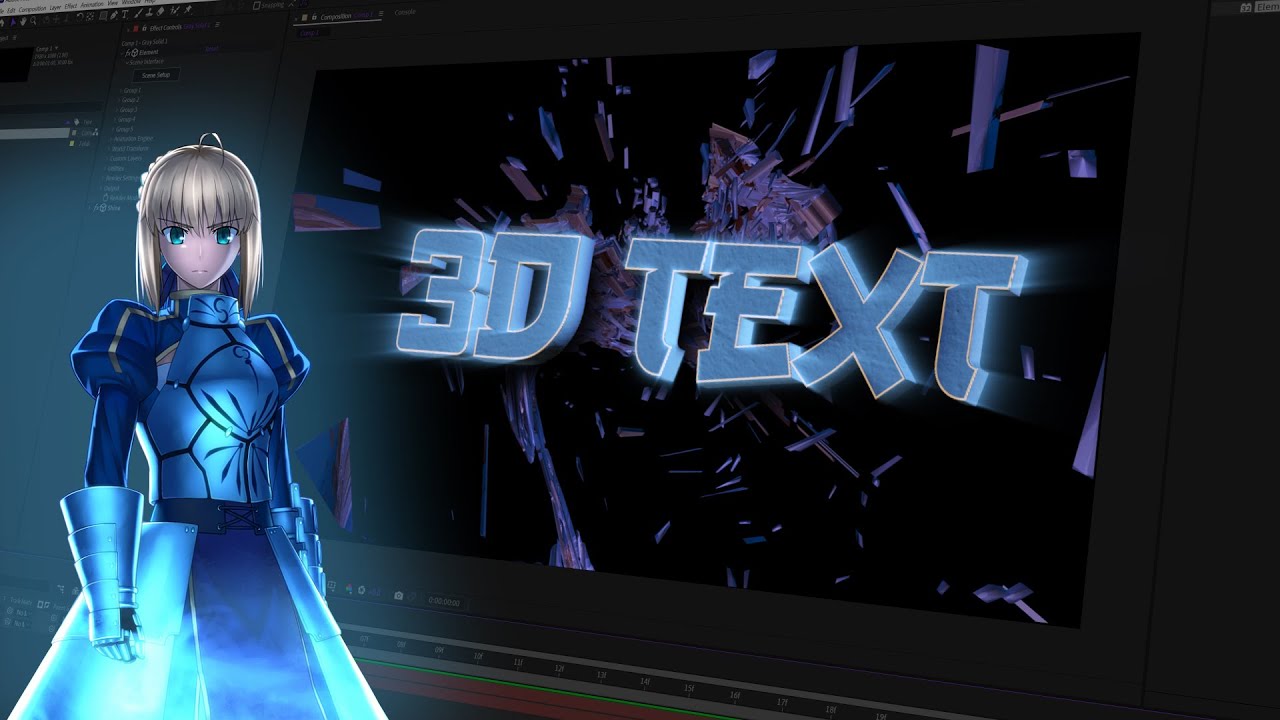This screenshot has width=1280, height=720.
Task: Open the View menu
Action: tap(112, 3)
